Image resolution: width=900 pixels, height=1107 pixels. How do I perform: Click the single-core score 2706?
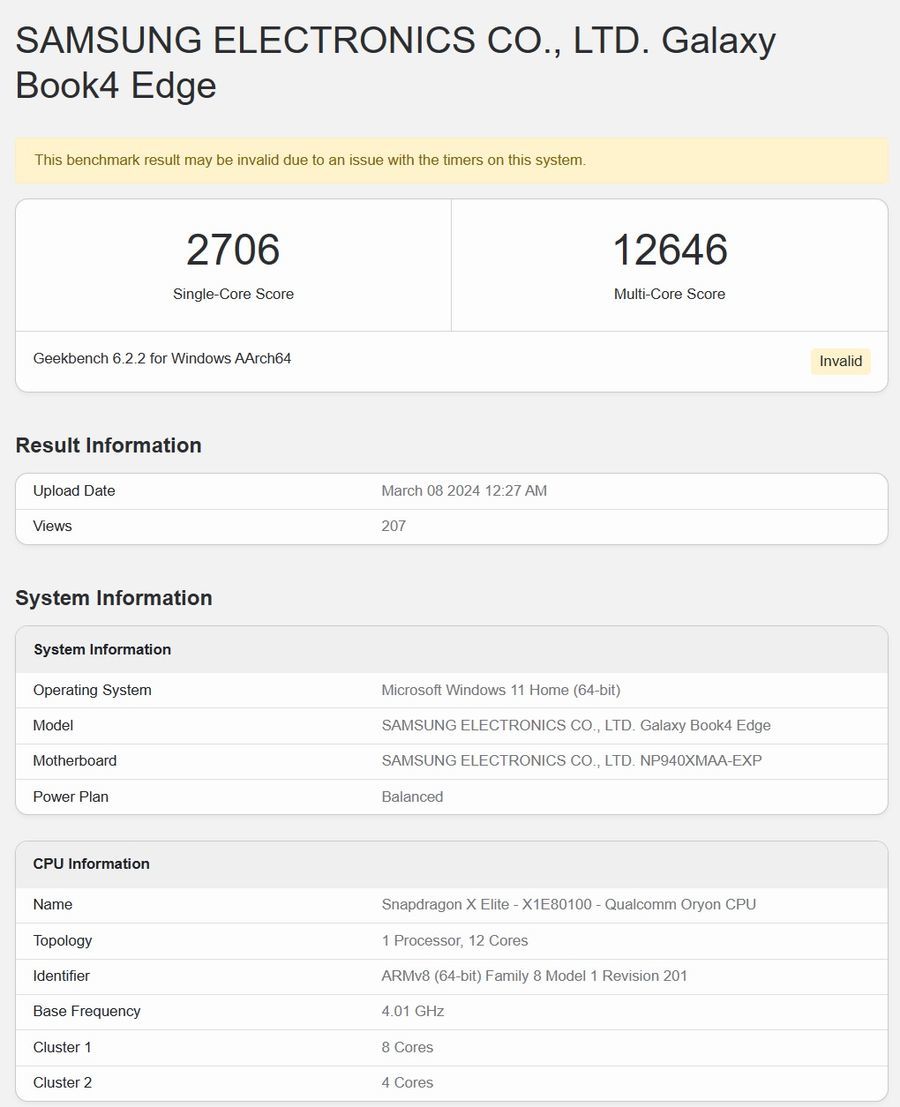coord(233,250)
